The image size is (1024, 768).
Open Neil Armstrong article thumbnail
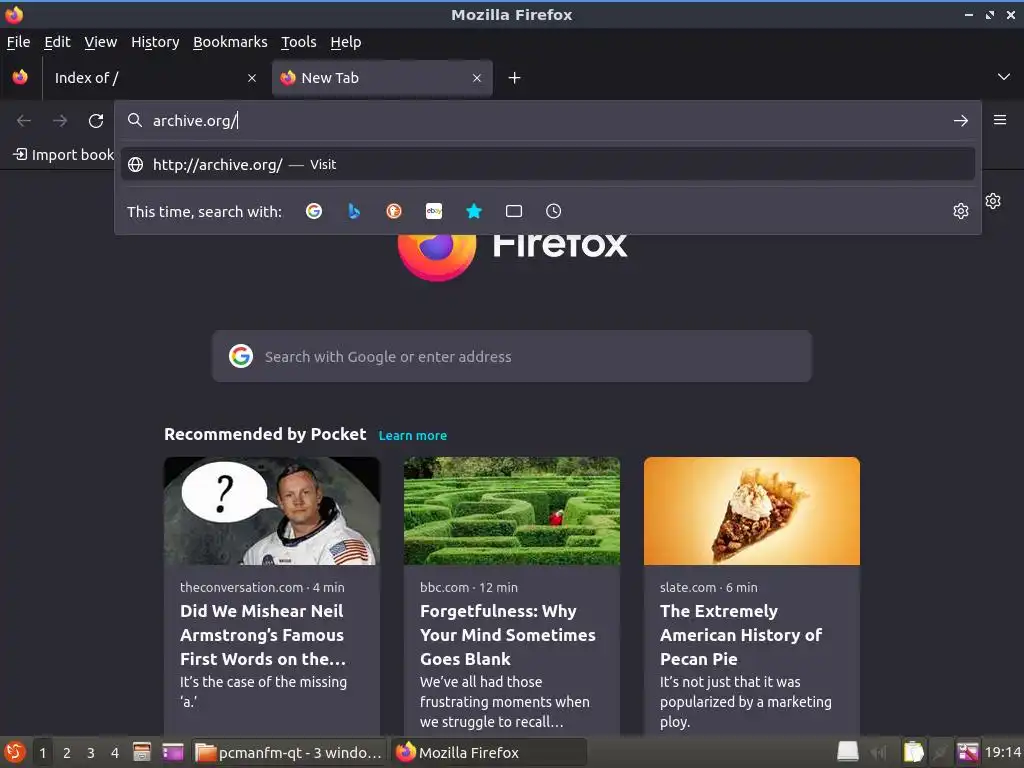[x=272, y=511]
